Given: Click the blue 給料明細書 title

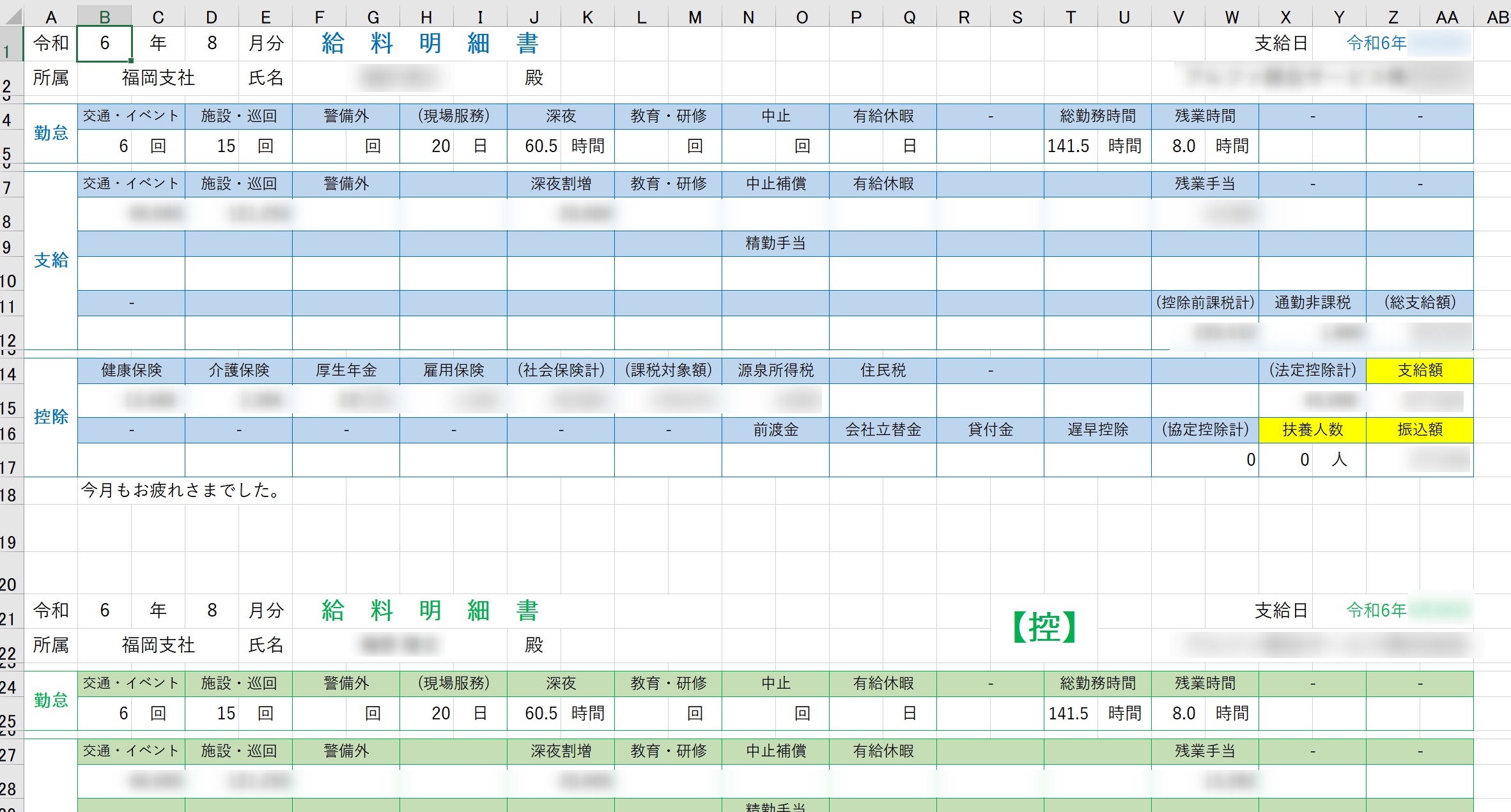Looking at the screenshot, I should pos(430,43).
